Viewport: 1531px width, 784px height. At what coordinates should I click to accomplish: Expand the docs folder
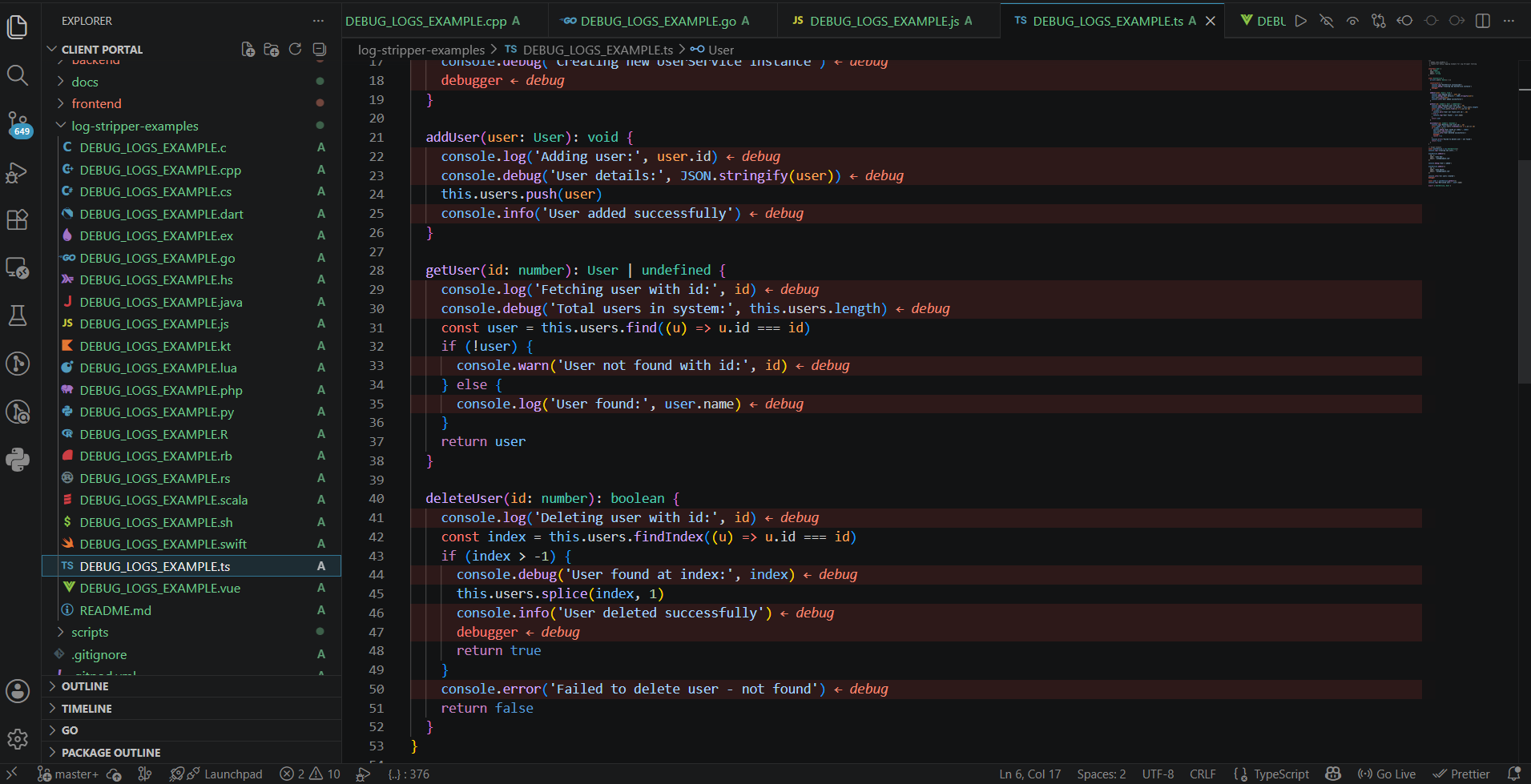click(84, 82)
